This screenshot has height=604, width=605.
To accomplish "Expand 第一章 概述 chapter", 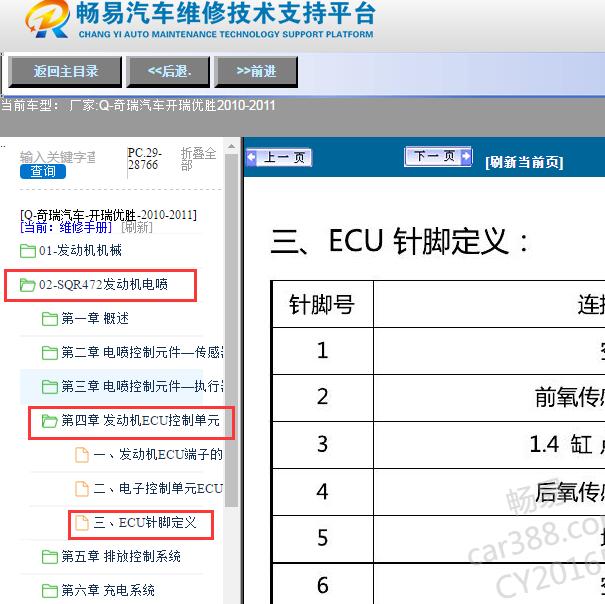I will pyautogui.click(x=95, y=319).
